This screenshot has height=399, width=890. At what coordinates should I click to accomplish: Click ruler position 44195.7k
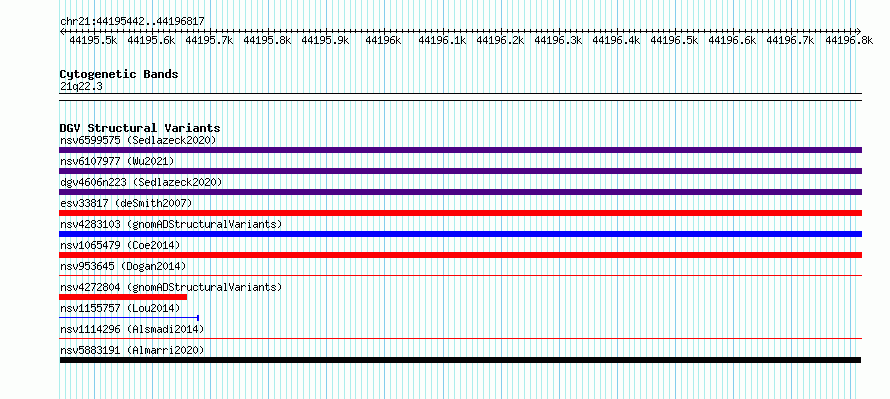coord(209,40)
